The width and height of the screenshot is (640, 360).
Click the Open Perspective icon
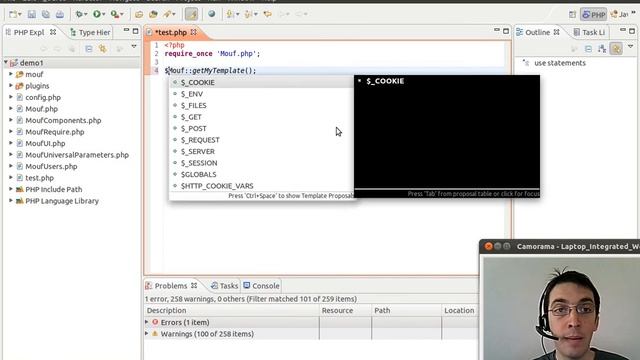click(x=572, y=15)
